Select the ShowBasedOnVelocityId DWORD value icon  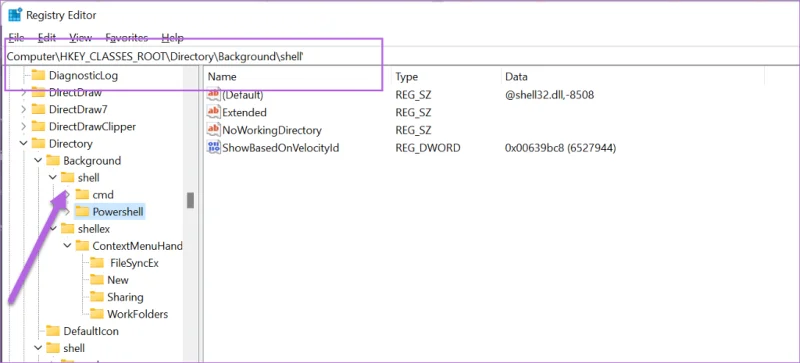click(213, 148)
